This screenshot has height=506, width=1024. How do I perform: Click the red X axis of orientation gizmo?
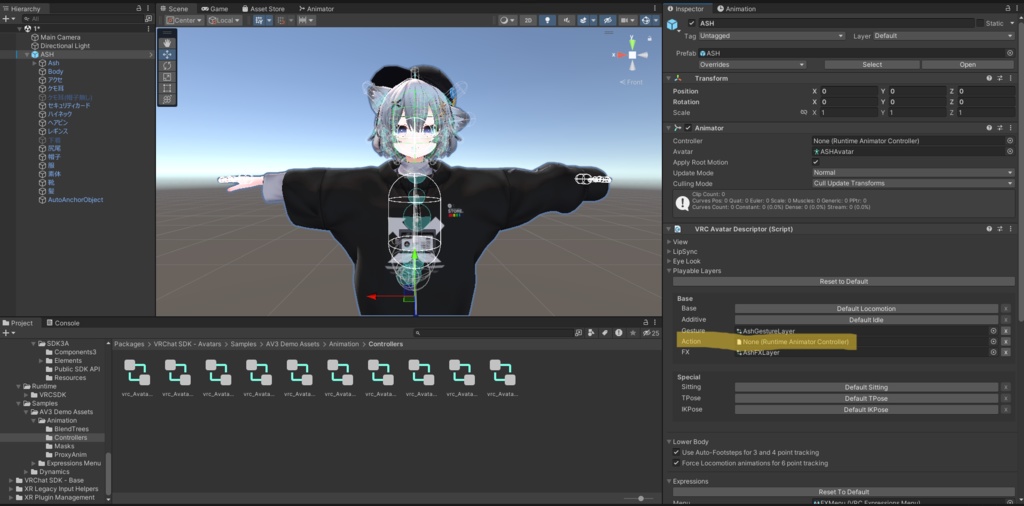click(x=620, y=55)
